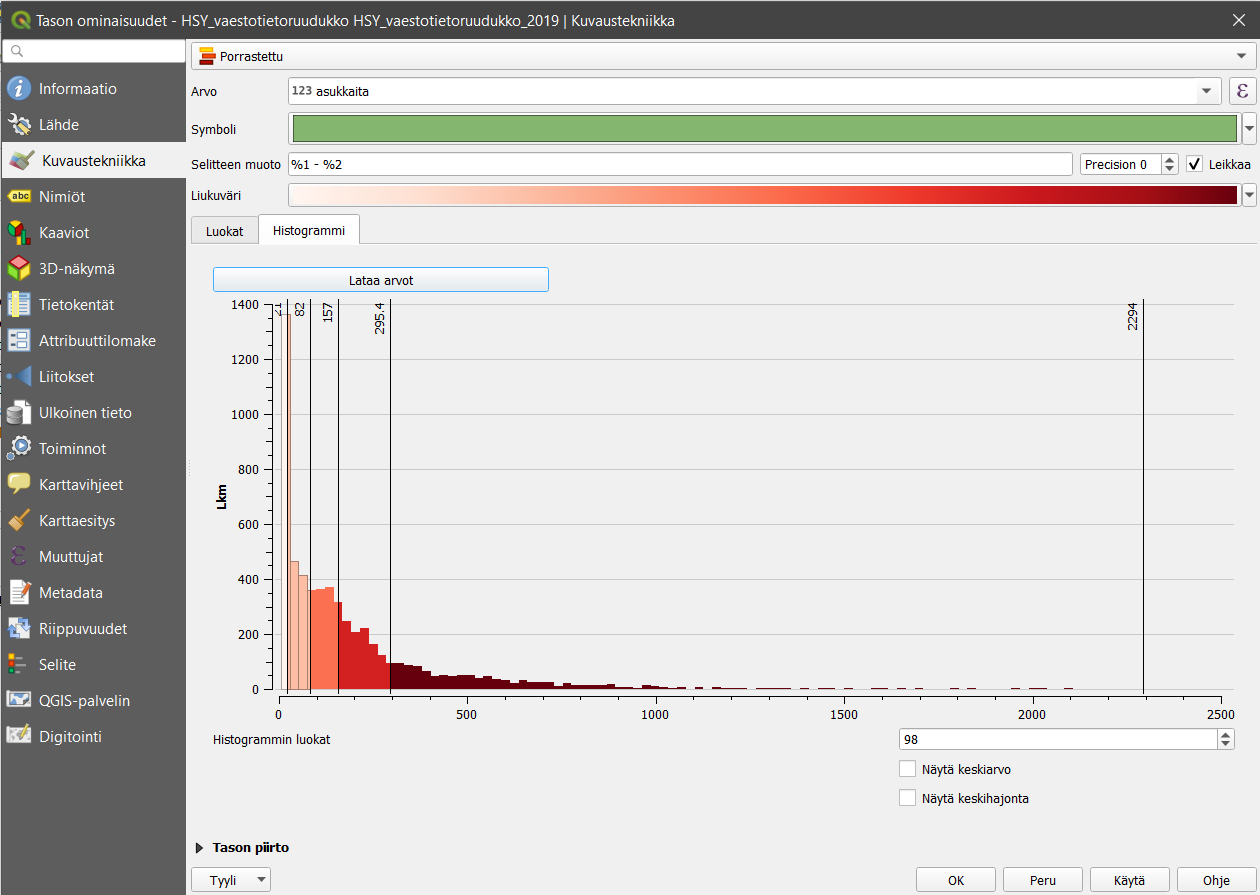The width and height of the screenshot is (1260, 895).
Task: Click the Liukuväri red color ramp
Action: [x=762, y=195]
